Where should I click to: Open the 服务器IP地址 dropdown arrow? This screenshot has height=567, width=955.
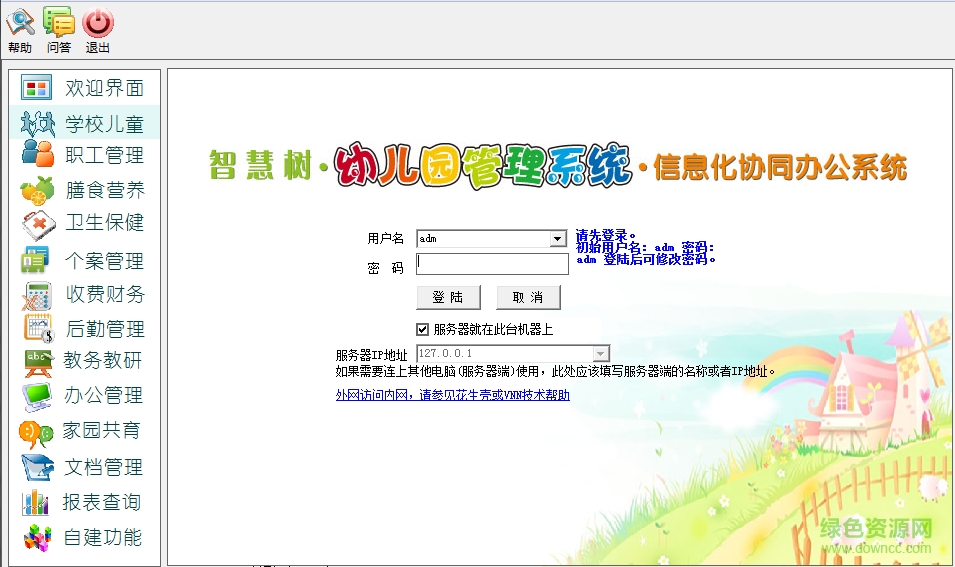pos(600,354)
